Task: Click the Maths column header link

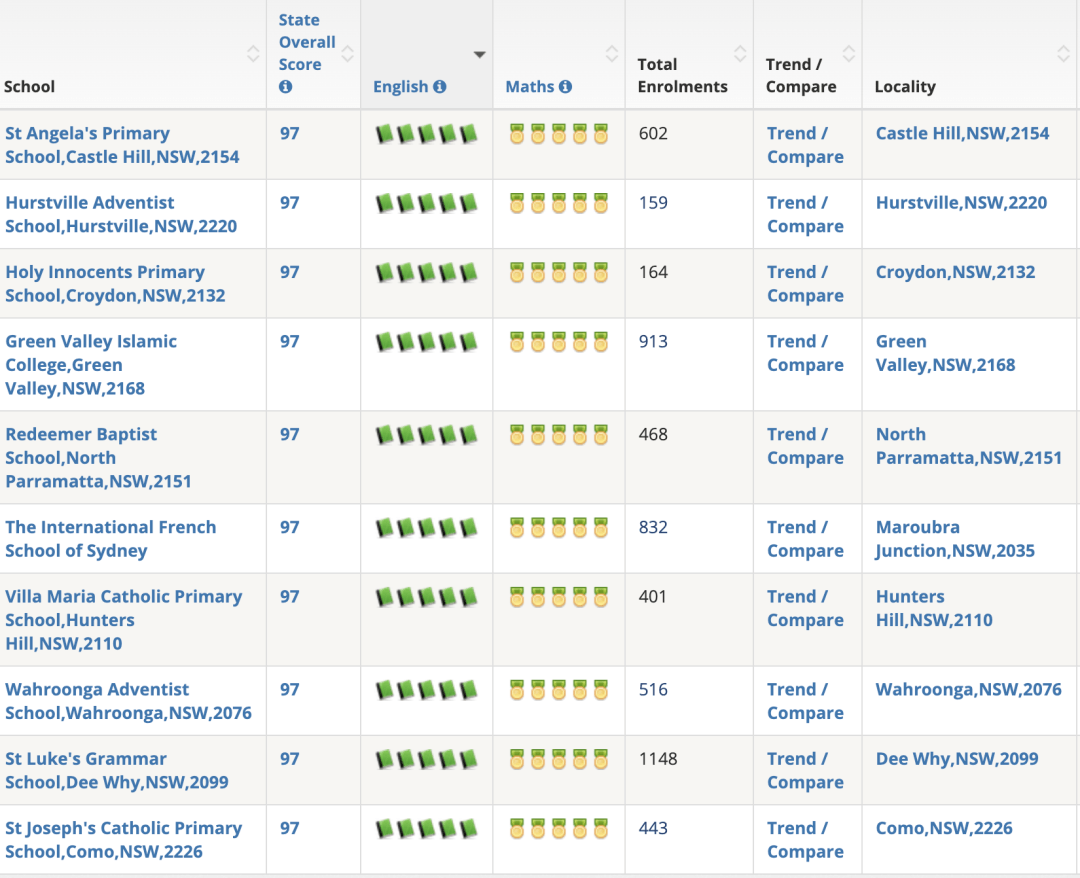Action: tap(530, 87)
